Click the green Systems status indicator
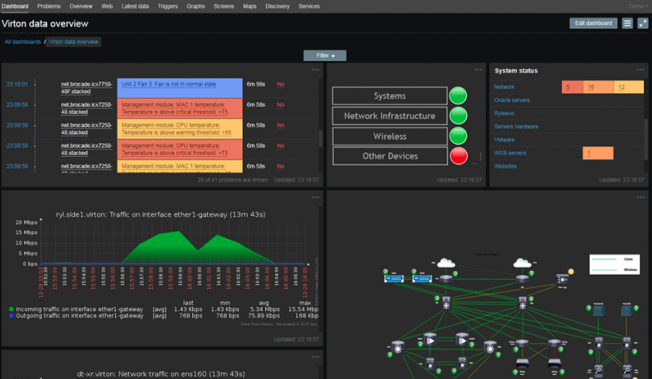The image size is (652, 379). point(458,95)
